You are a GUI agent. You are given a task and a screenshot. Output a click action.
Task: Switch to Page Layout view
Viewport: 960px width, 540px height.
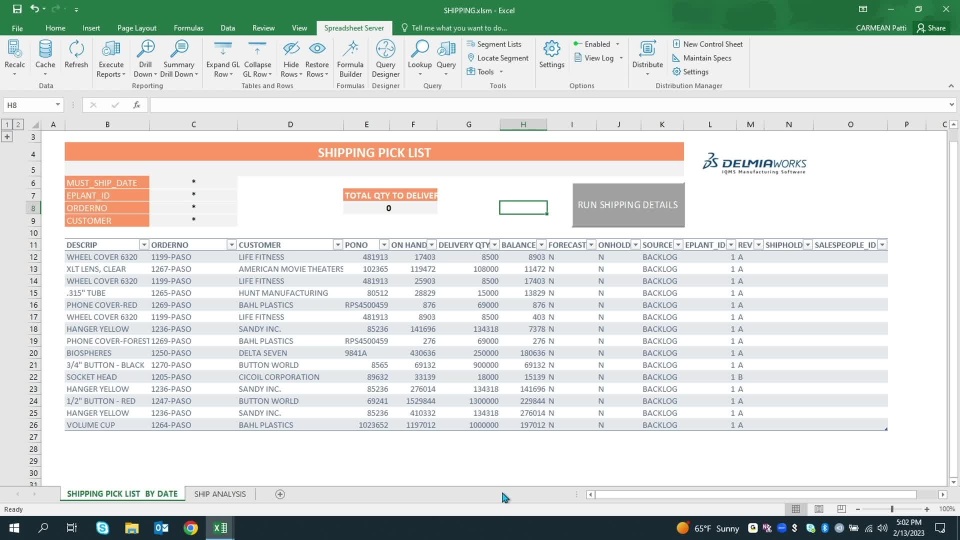(x=819, y=509)
